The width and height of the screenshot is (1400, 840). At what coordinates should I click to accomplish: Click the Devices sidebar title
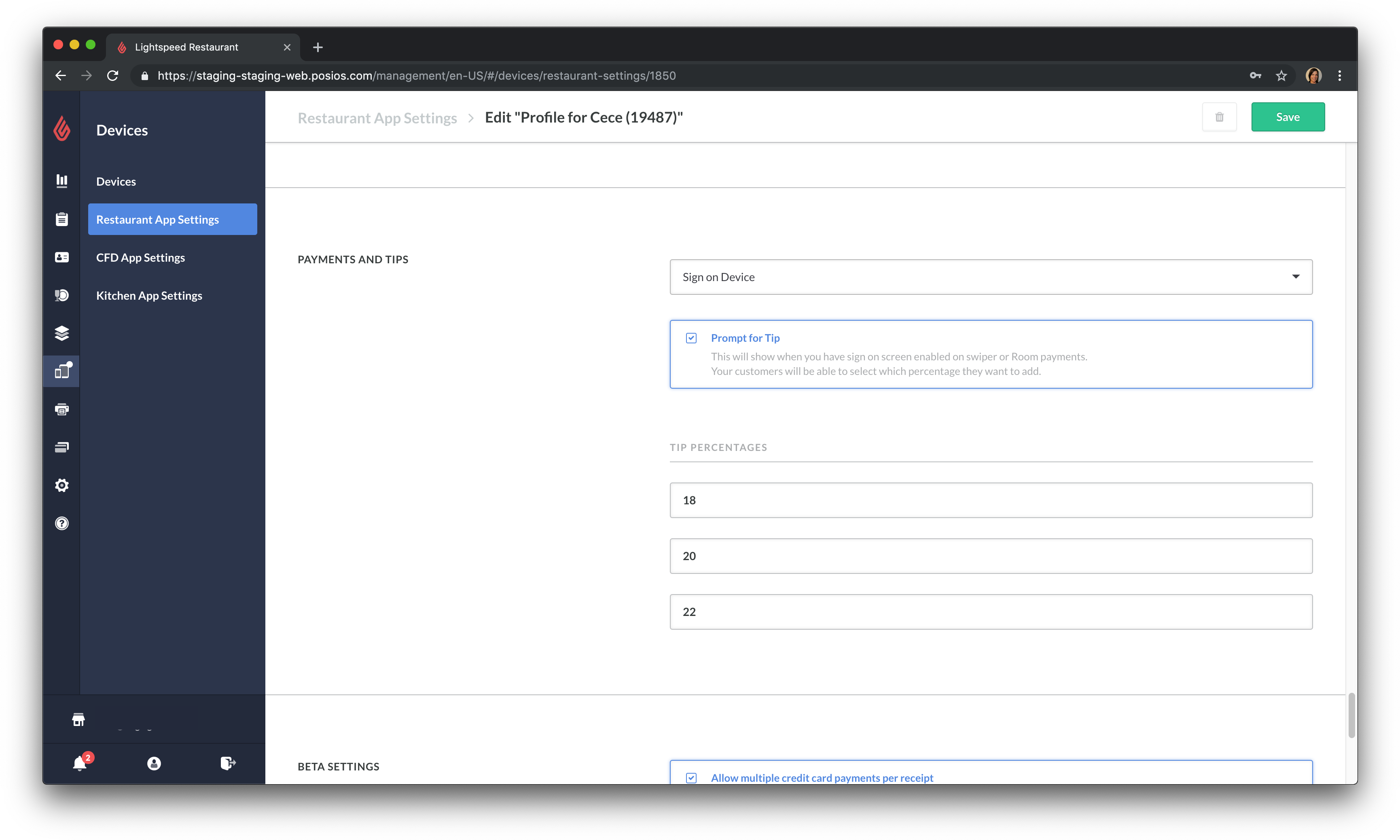[122, 130]
